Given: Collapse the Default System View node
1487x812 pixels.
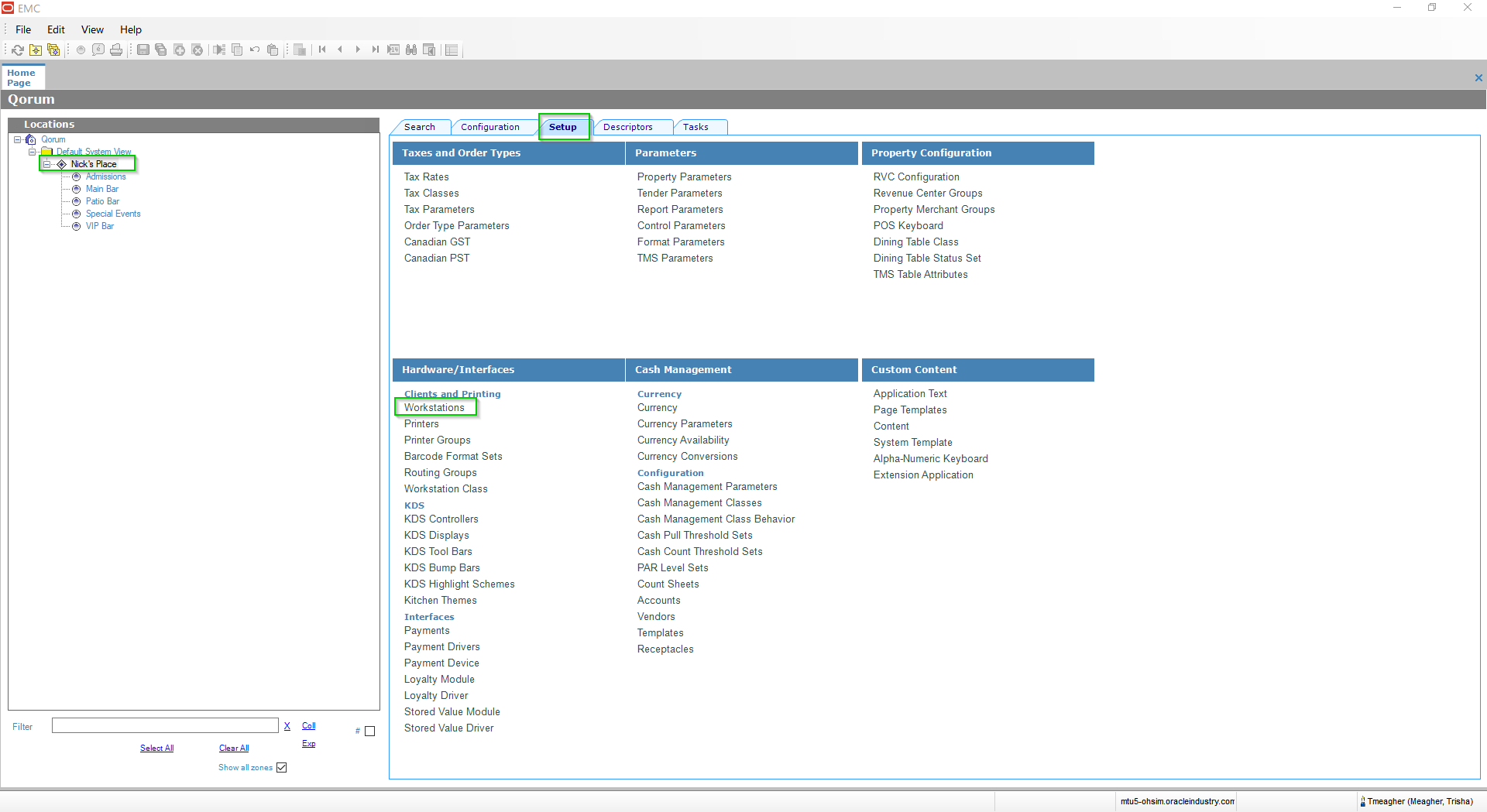Looking at the screenshot, I should (33, 151).
